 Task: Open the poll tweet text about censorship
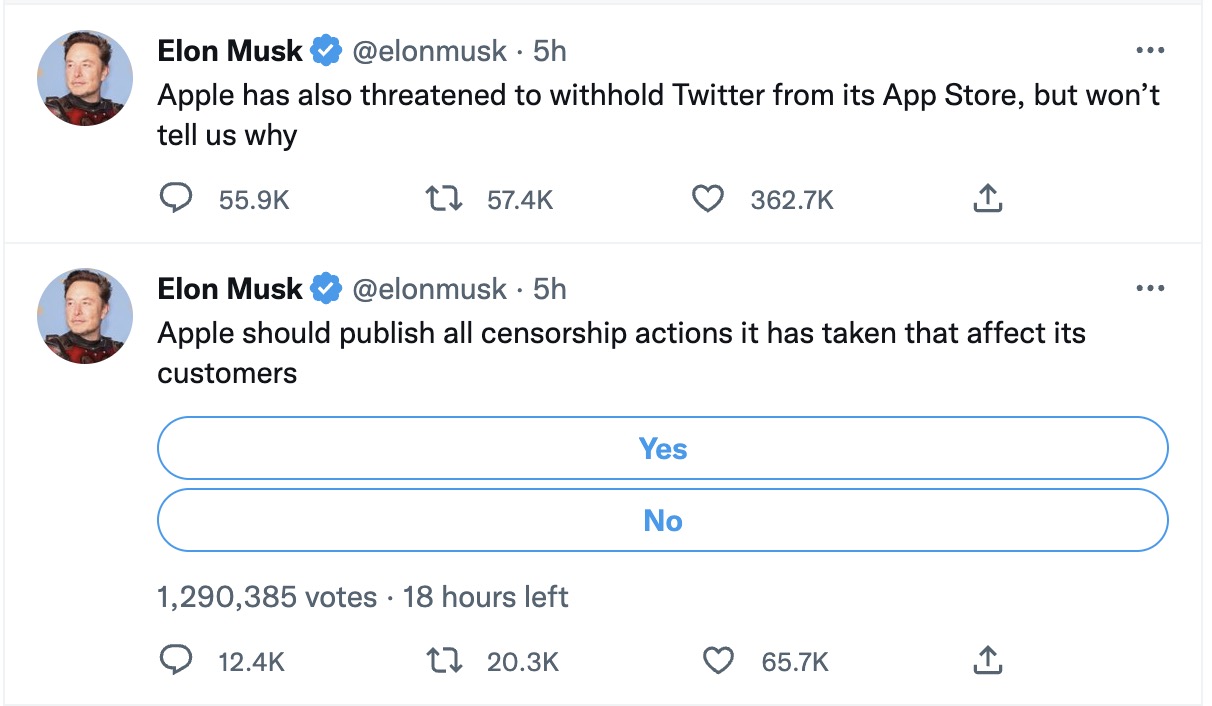click(621, 352)
